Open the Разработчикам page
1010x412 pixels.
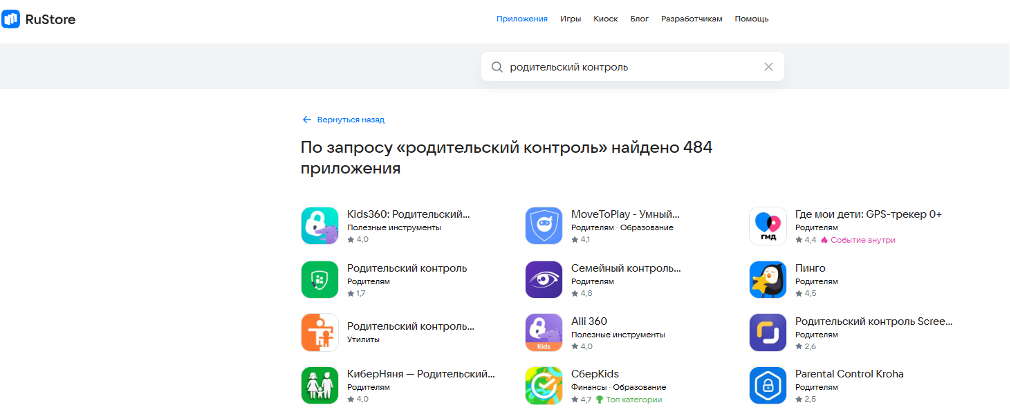(692, 19)
